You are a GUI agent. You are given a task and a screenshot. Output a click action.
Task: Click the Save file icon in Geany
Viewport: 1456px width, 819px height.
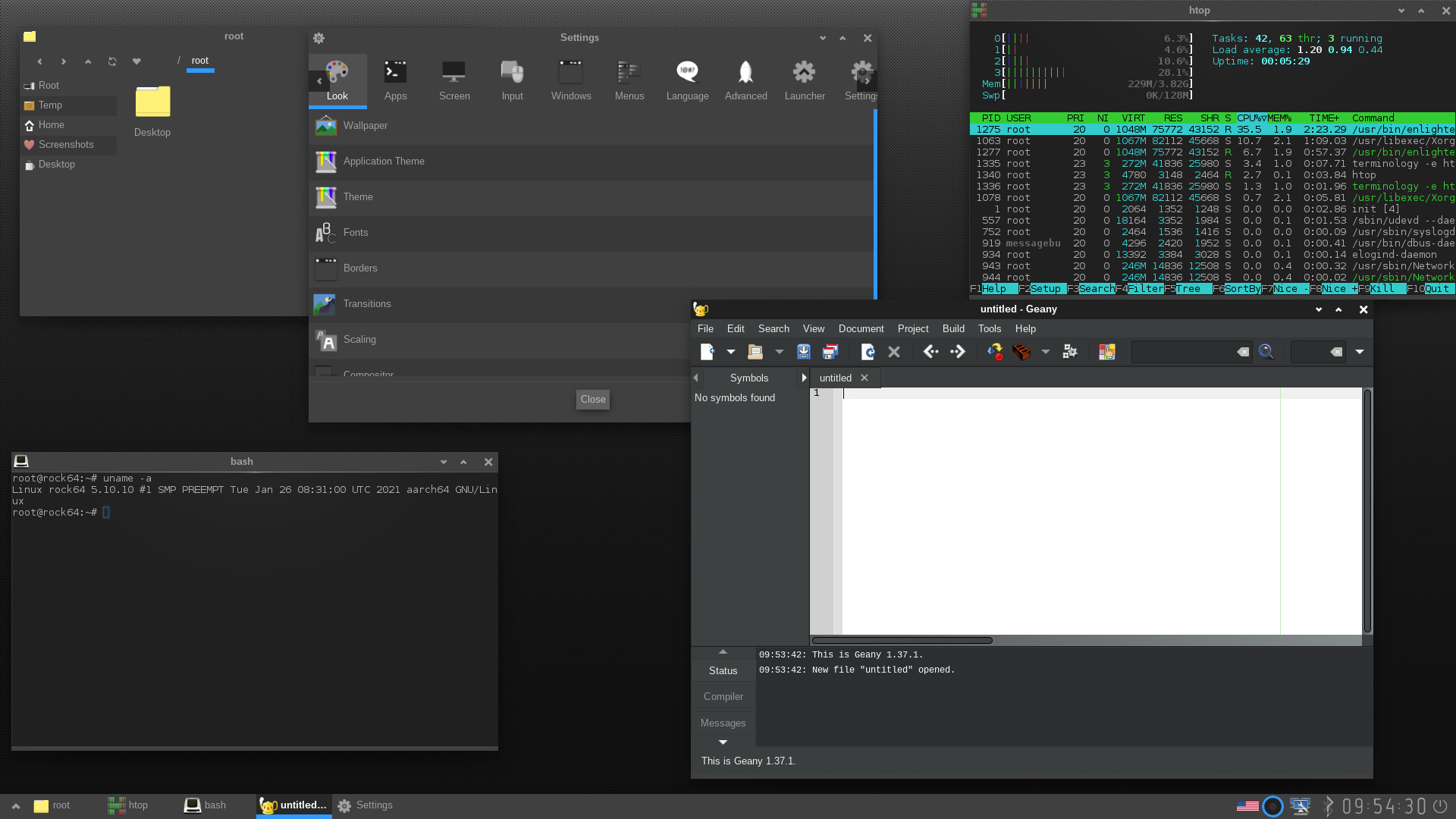click(x=804, y=352)
